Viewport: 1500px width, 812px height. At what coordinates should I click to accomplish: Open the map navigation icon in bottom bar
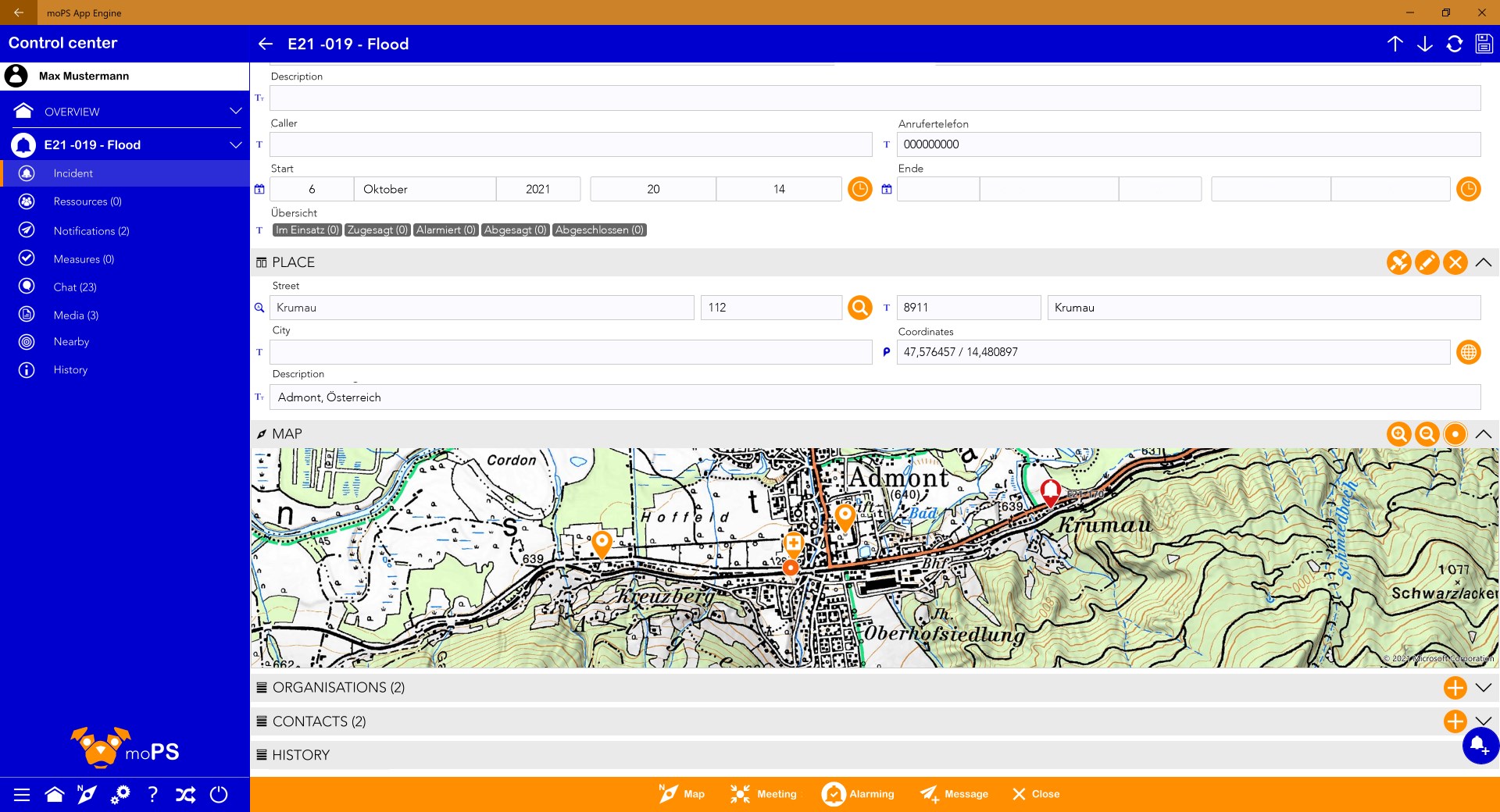[x=87, y=795]
